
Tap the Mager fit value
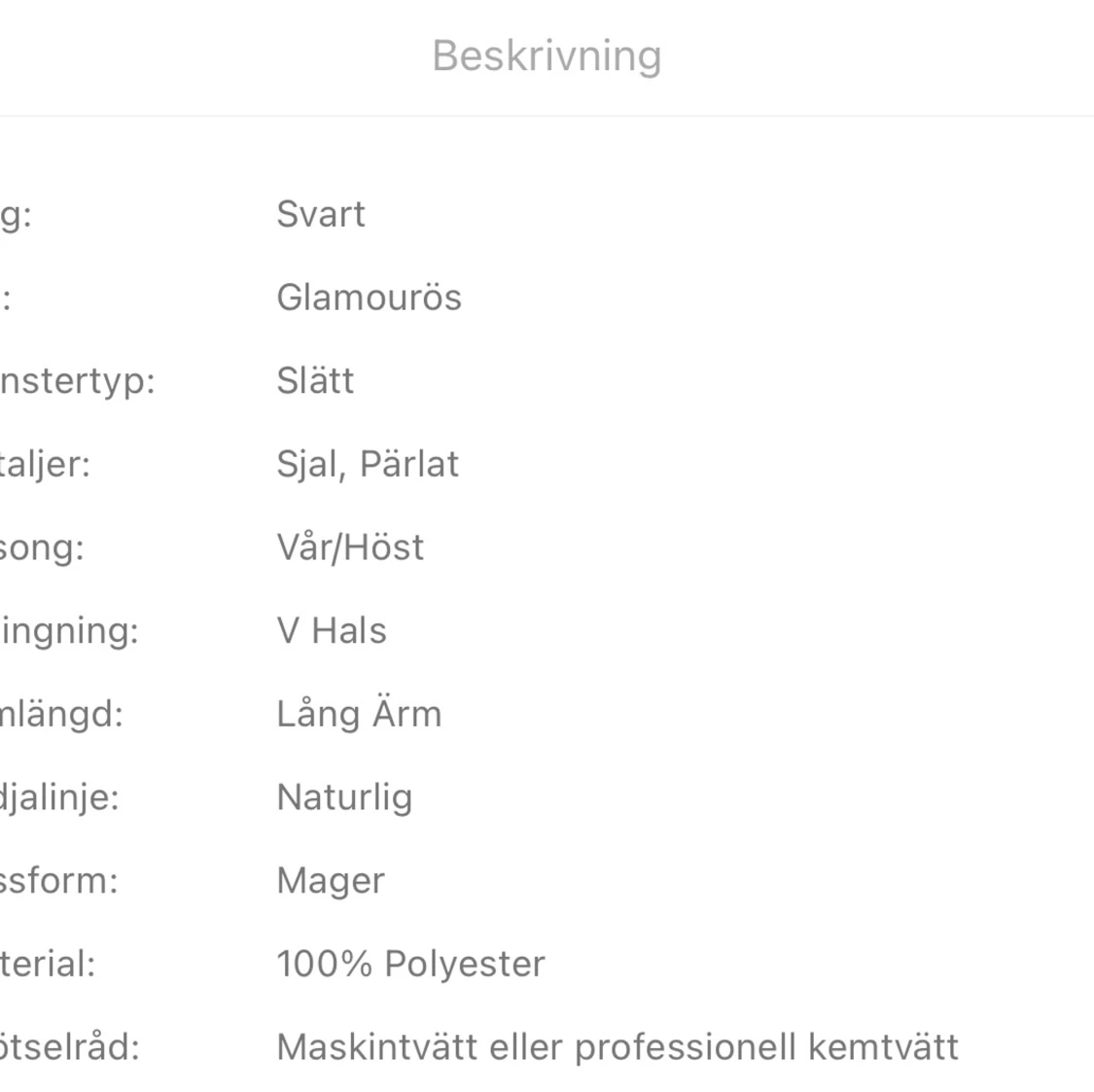click(331, 881)
